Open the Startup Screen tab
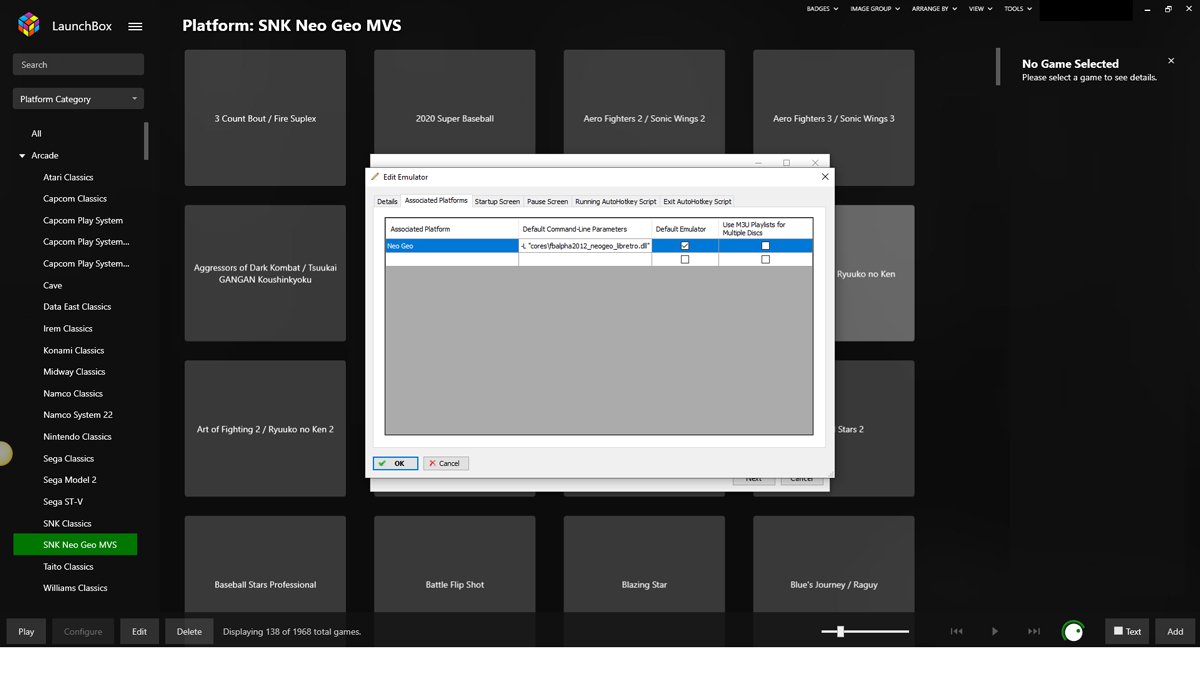 click(497, 201)
